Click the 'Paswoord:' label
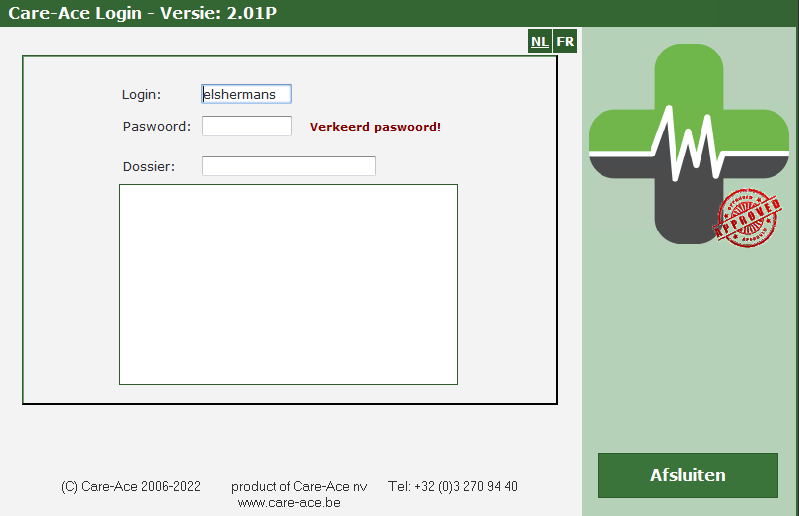799x516 pixels. [157, 127]
